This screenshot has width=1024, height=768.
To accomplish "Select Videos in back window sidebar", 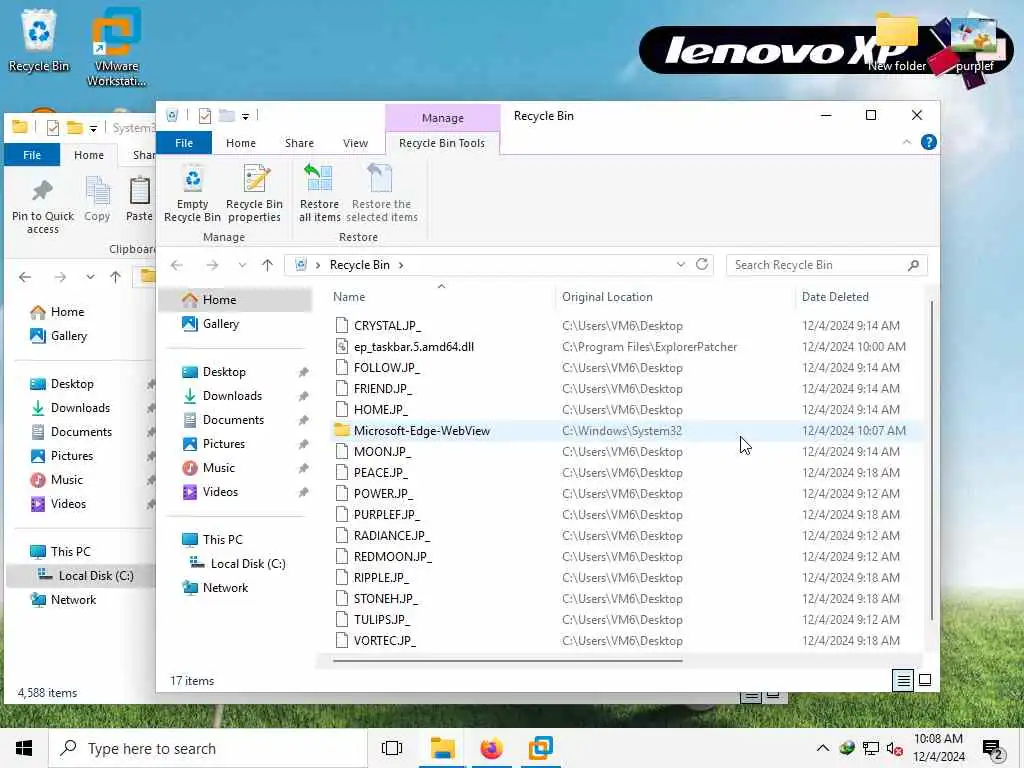I will [x=68, y=504].
